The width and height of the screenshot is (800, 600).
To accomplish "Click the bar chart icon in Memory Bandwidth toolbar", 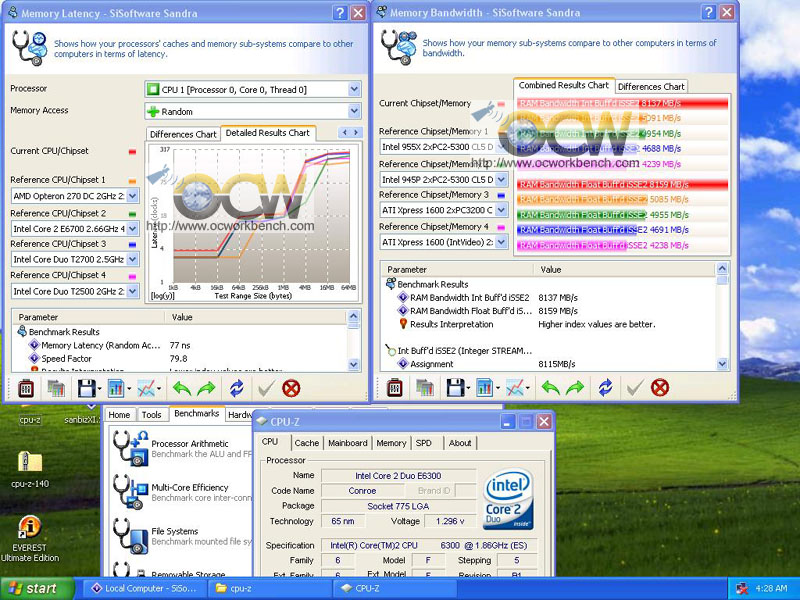I will 485,388.
